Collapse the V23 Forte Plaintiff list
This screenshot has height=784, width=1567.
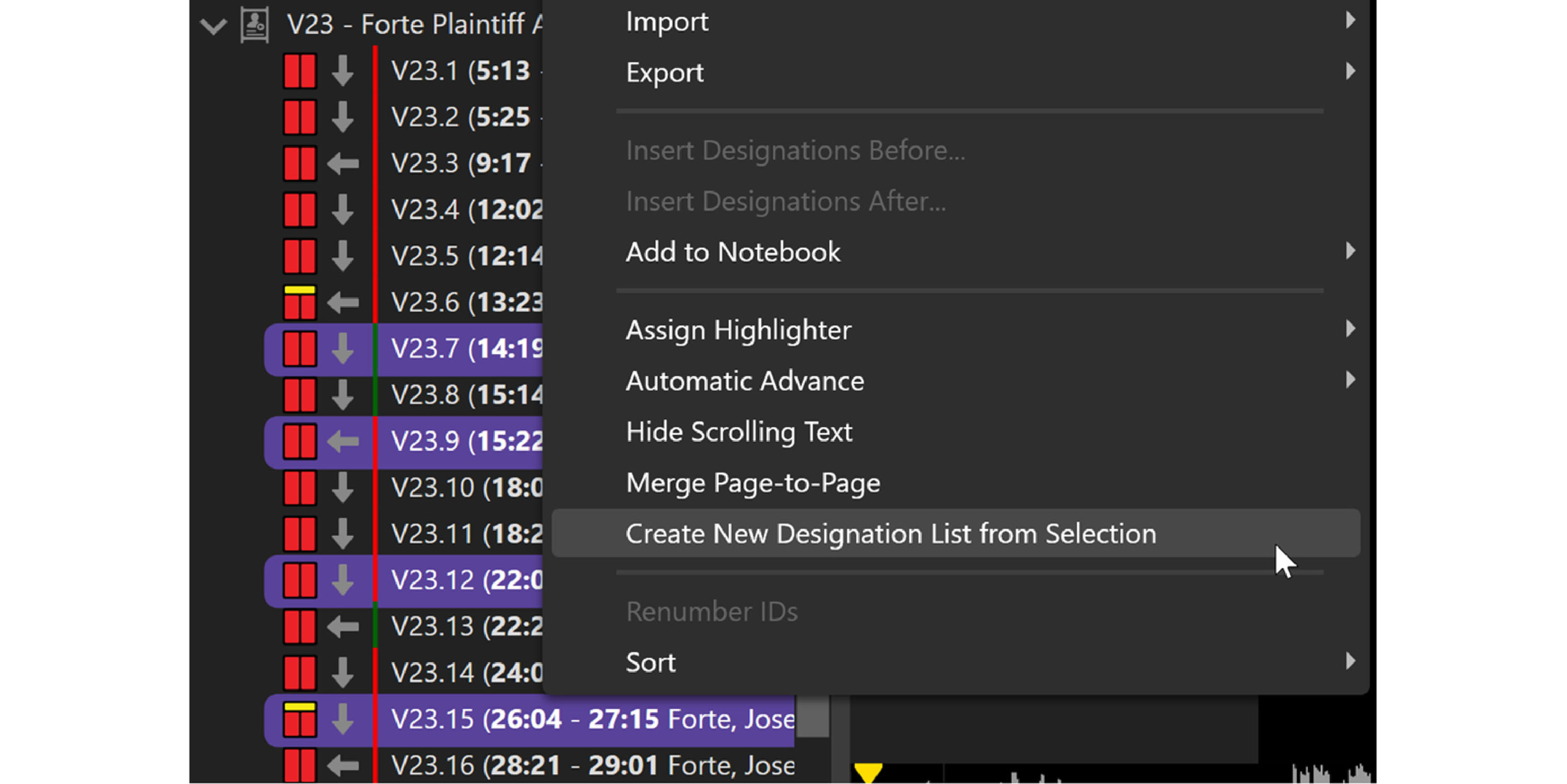click(x=213, y=26)
